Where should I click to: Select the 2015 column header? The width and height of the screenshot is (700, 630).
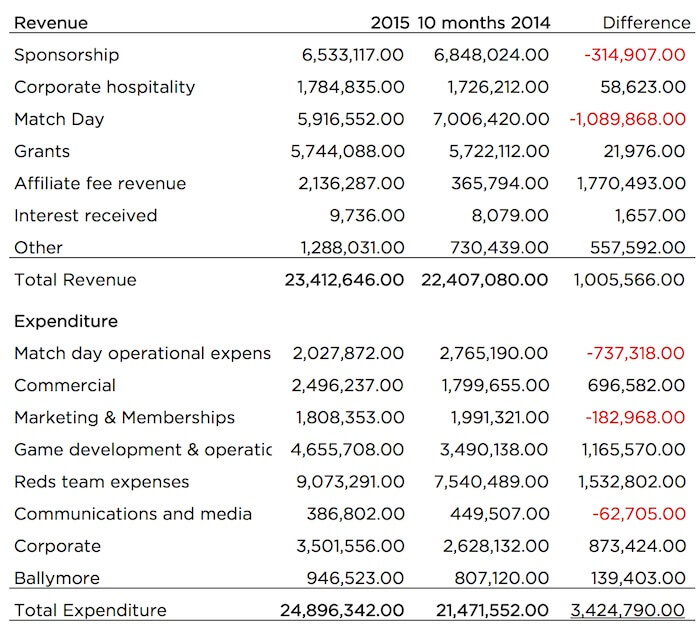pos(390,23)
